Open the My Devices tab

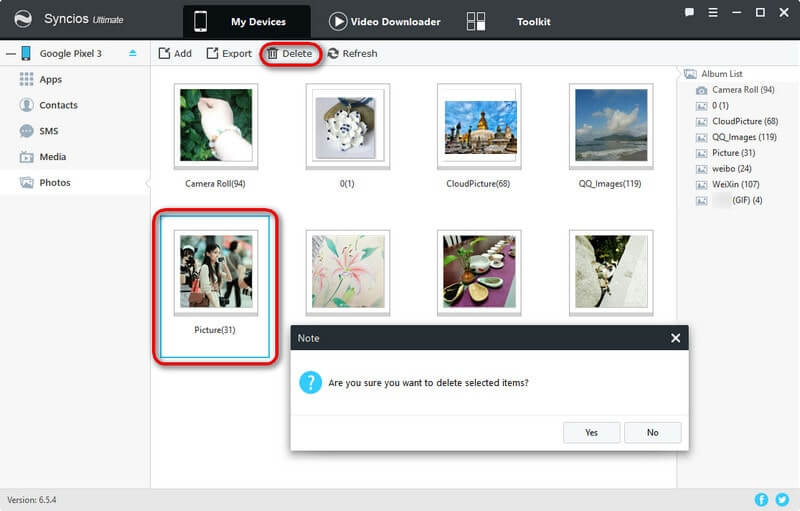[x=247, y=21]
